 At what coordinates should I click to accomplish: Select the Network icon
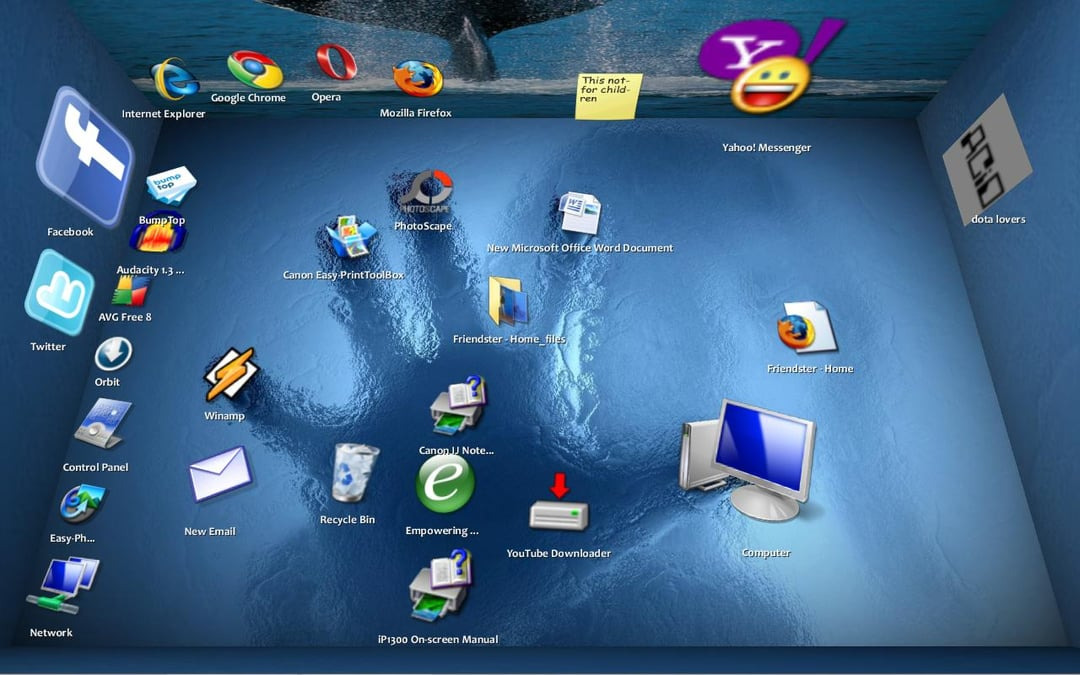coord(63,585)
